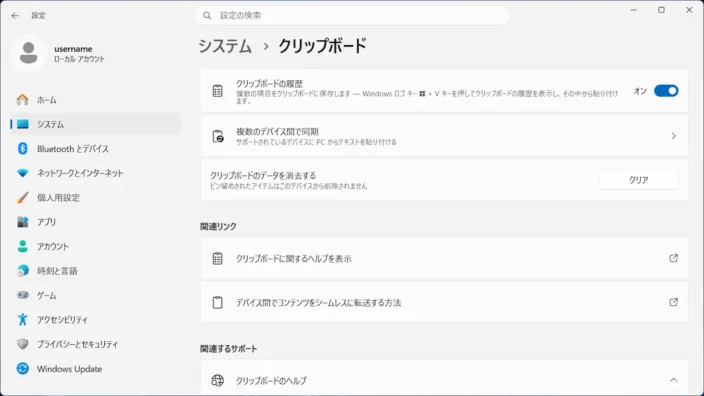Screen dimensions: 704x396
Task: Open Bluetooth とデバイス settings
Action: [95, 149]
